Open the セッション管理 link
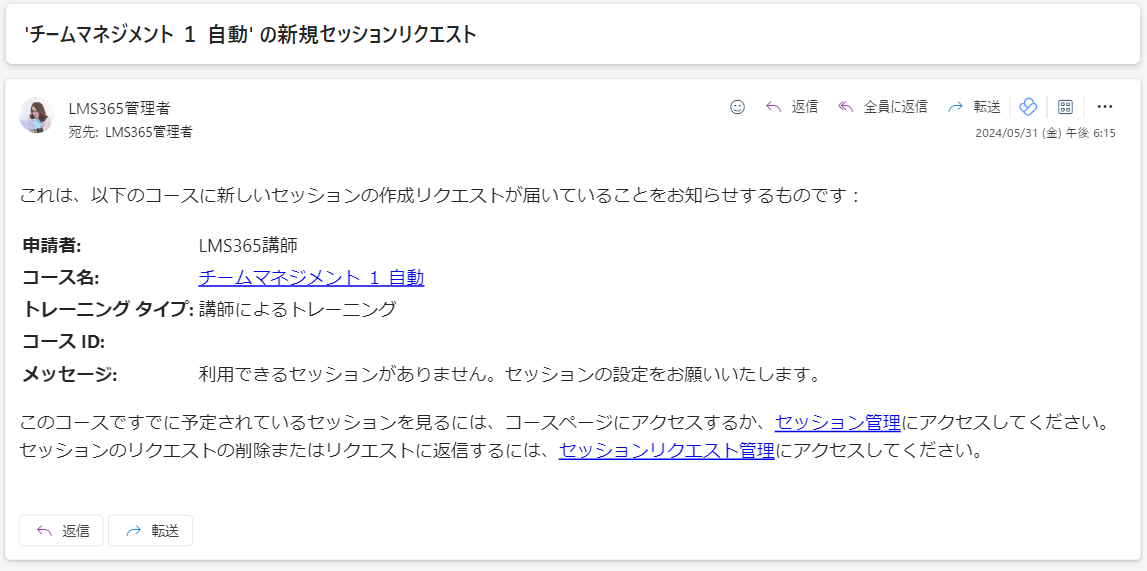The width and height of the screenshot is (1147, 571). (838, 423)
